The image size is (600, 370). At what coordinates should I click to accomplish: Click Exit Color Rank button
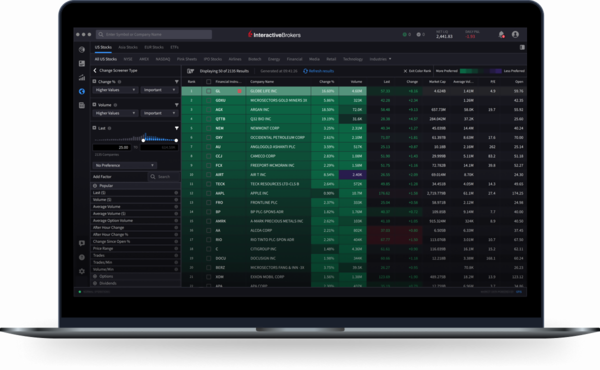[417, 71]
